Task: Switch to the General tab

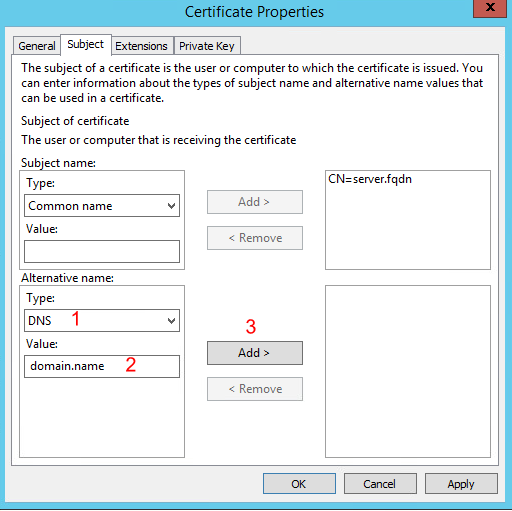Action: [x=36, y=46]
